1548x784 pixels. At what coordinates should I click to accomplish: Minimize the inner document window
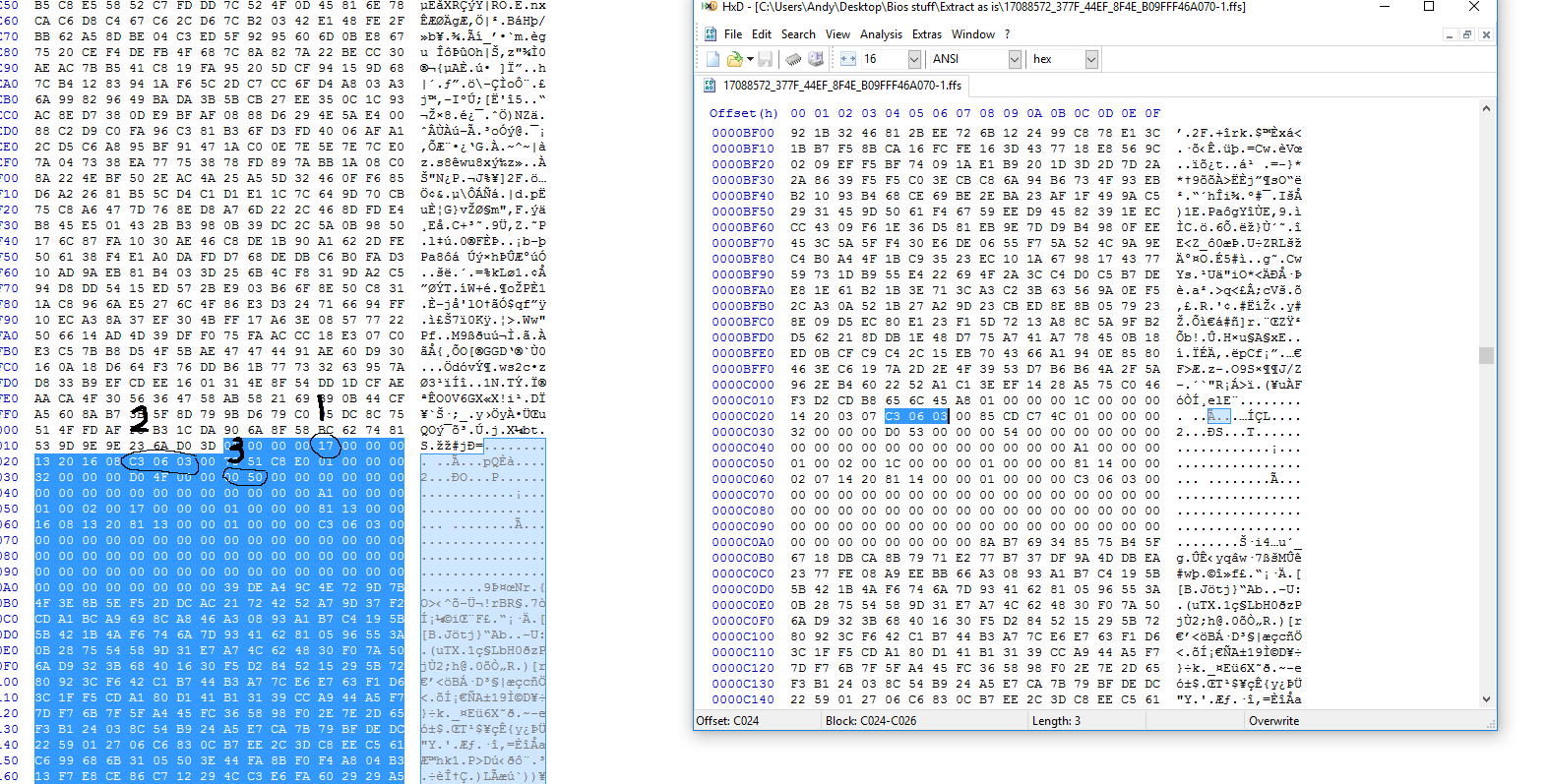point(1449,34)
